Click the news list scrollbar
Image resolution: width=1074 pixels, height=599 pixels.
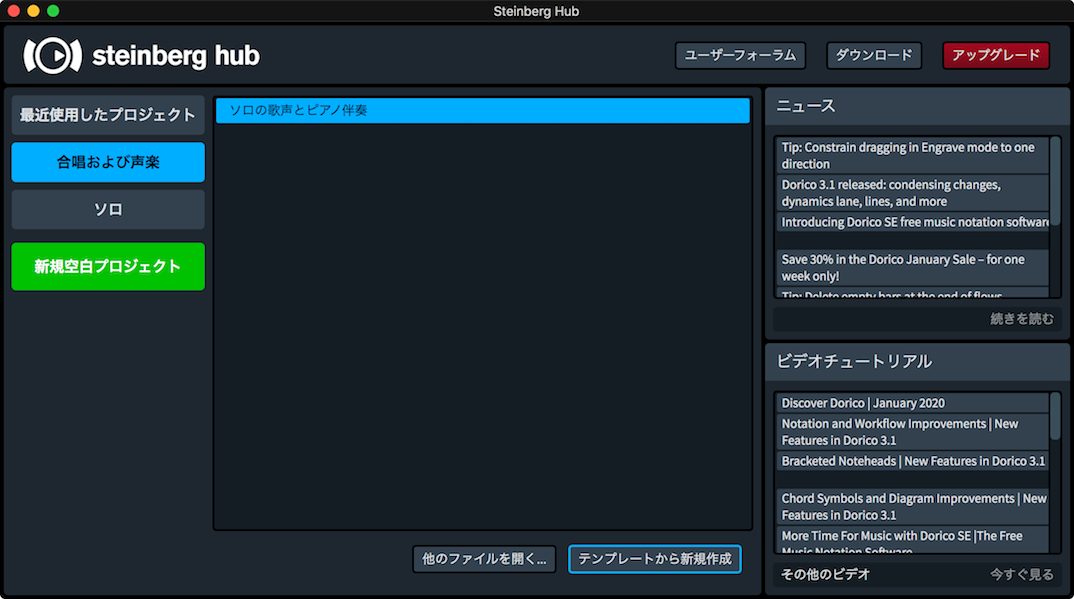(1056, 181)
